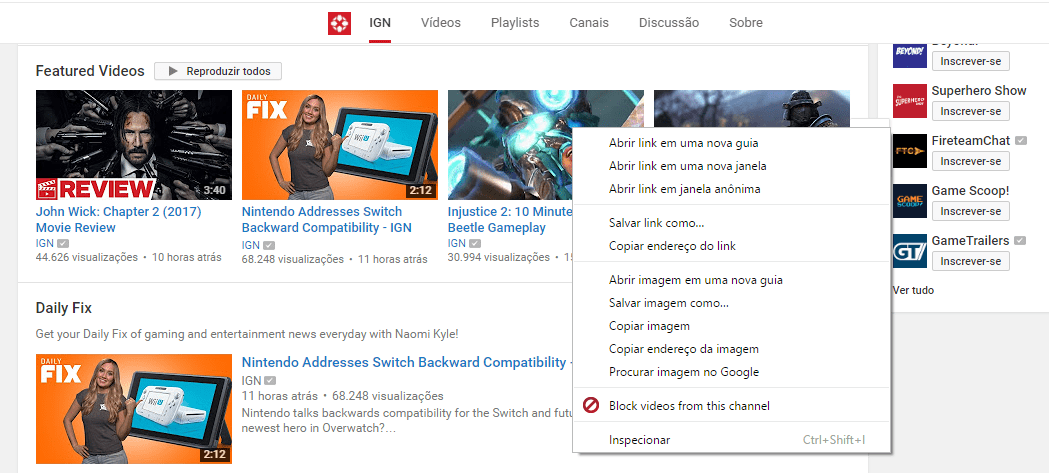Screen dimensions: 1049x473
Task: Choose Inspecionar from context menu
Action: 732,440
